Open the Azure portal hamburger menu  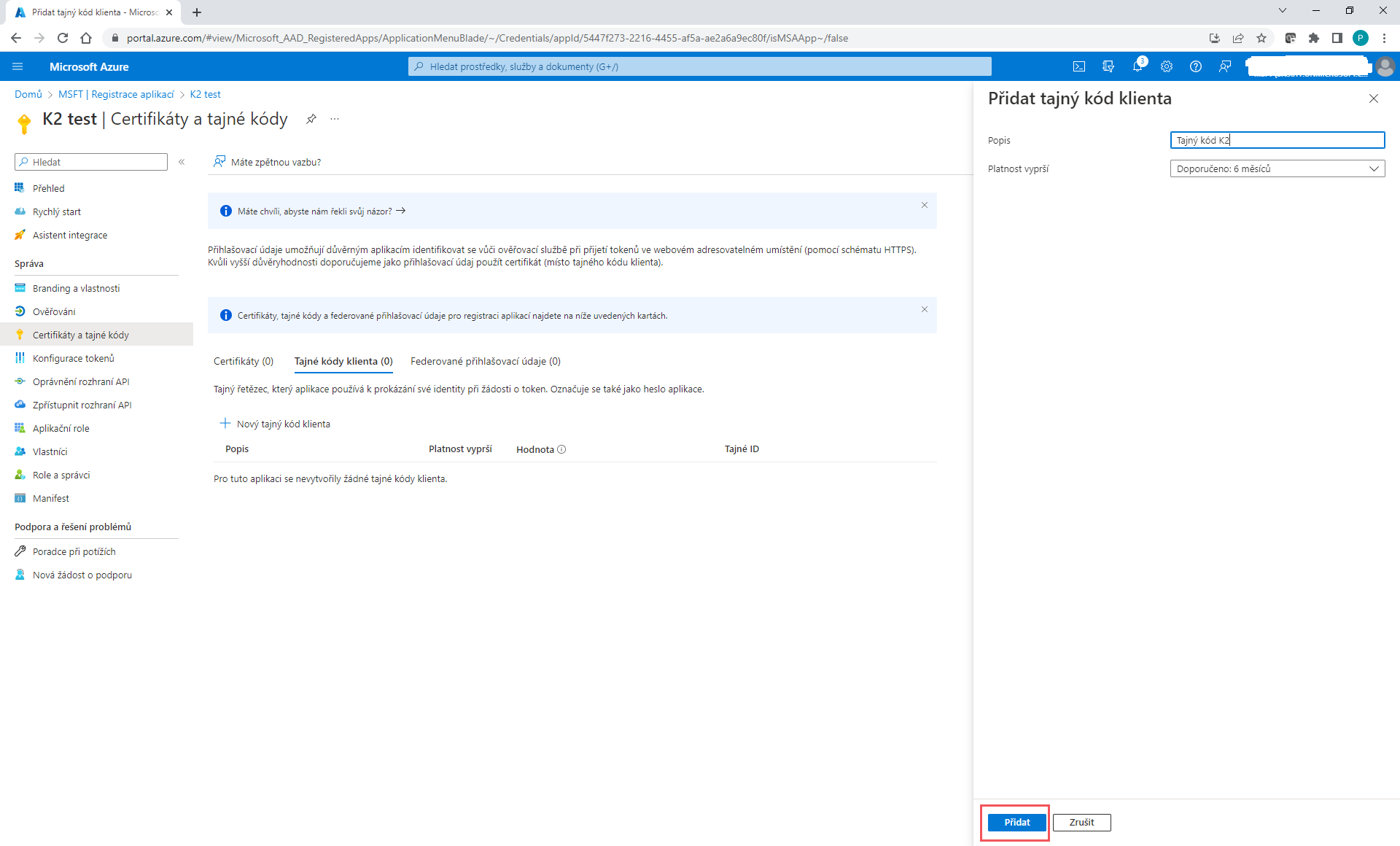(17, 66)
